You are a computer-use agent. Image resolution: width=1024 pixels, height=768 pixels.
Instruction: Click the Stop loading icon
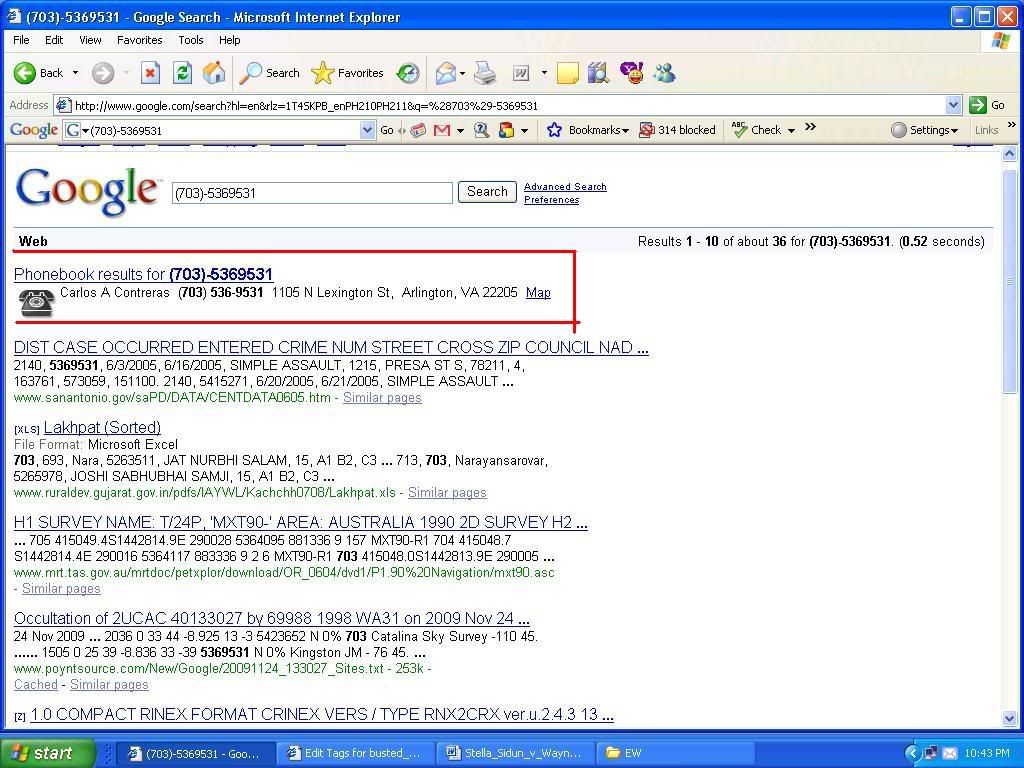(x=150, y=73)
